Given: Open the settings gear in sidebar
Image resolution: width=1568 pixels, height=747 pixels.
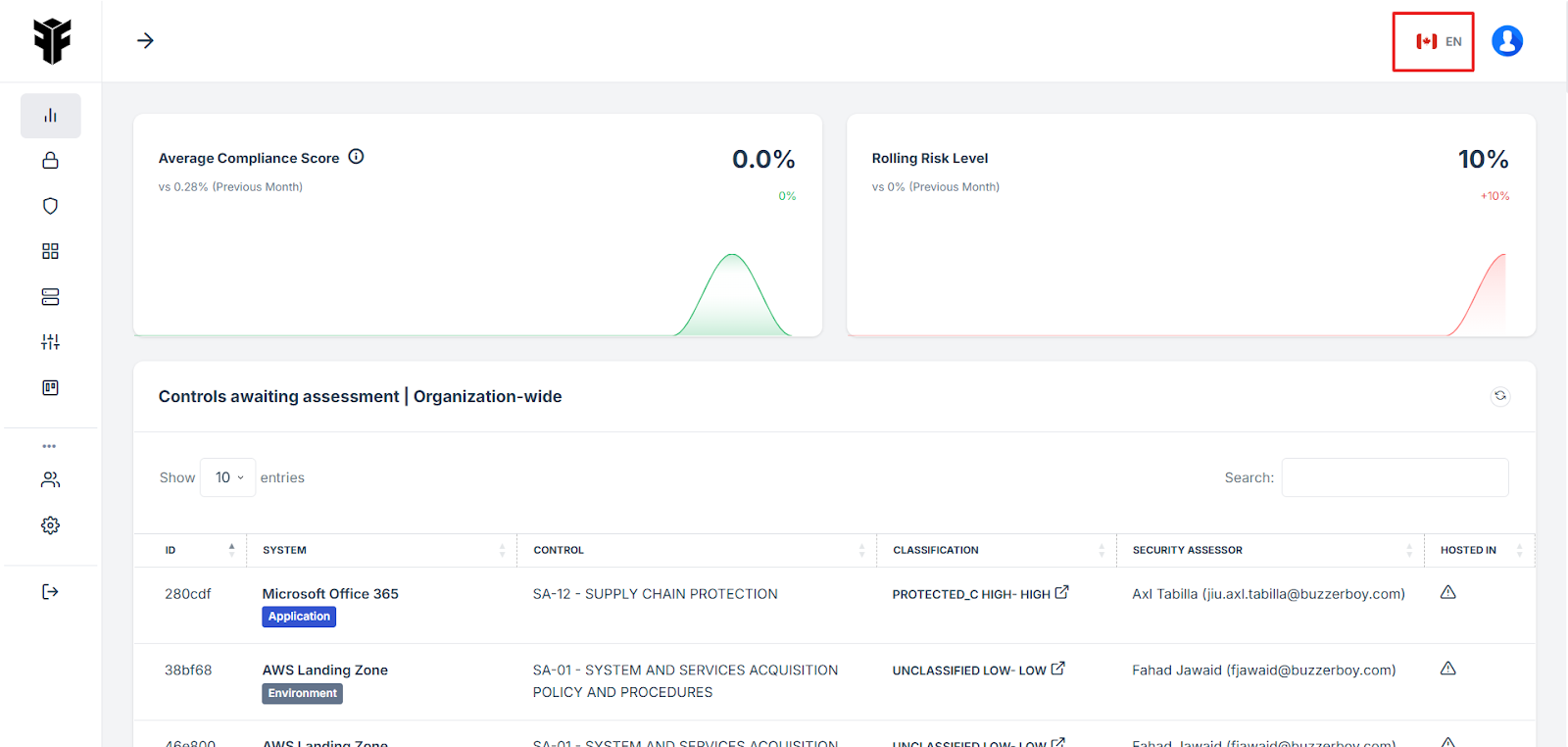Looking at the screenshot, I should pos(50,525).
